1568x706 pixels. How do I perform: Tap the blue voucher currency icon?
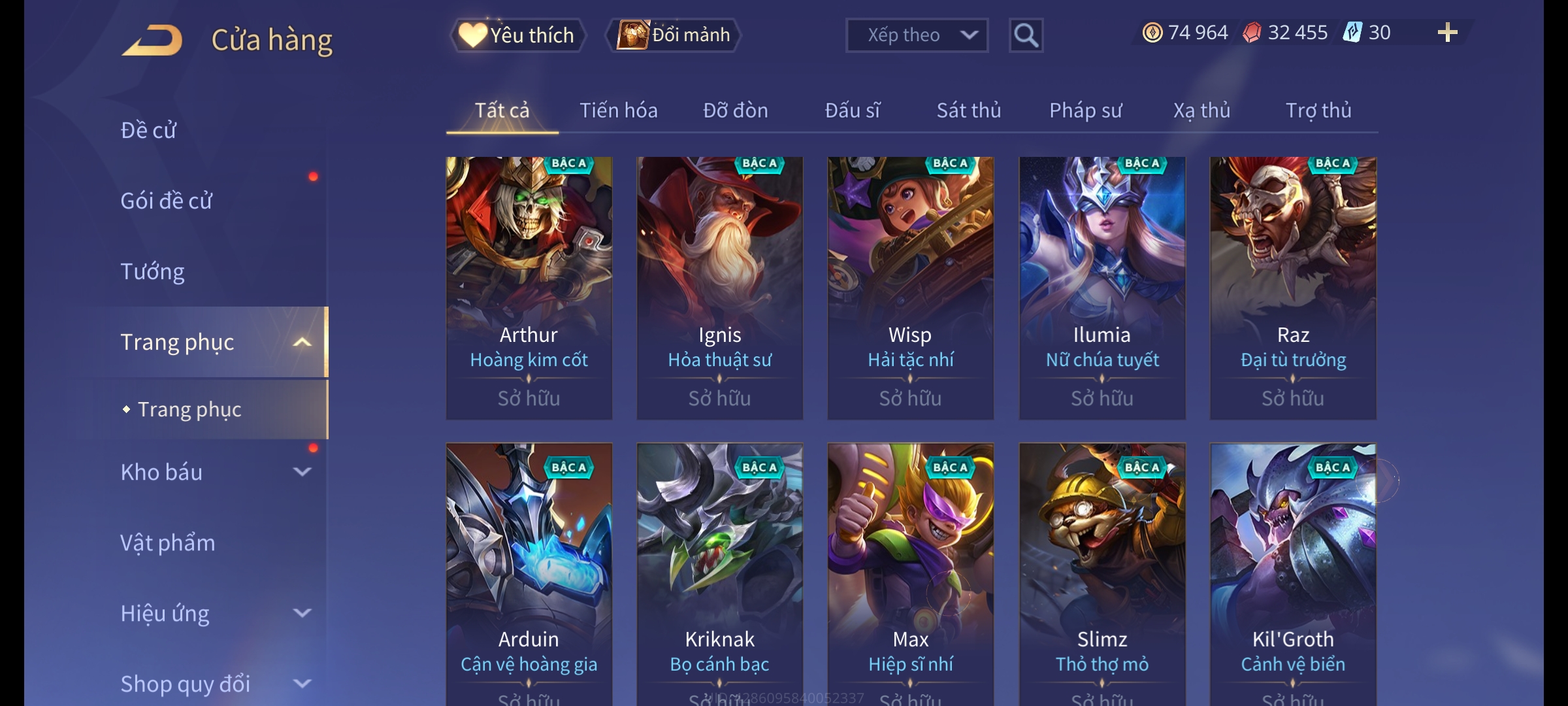click(1352, 33)
